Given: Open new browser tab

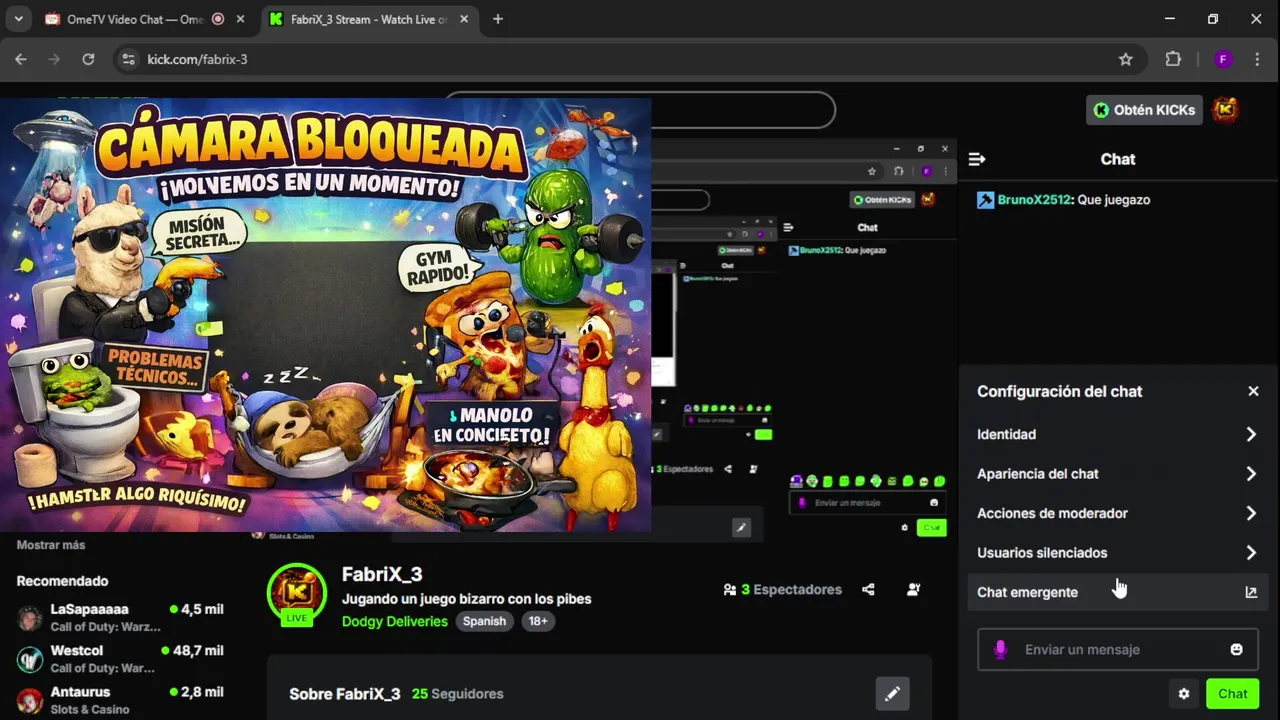Looking at the screenshot, I should (x=498, y=19).
